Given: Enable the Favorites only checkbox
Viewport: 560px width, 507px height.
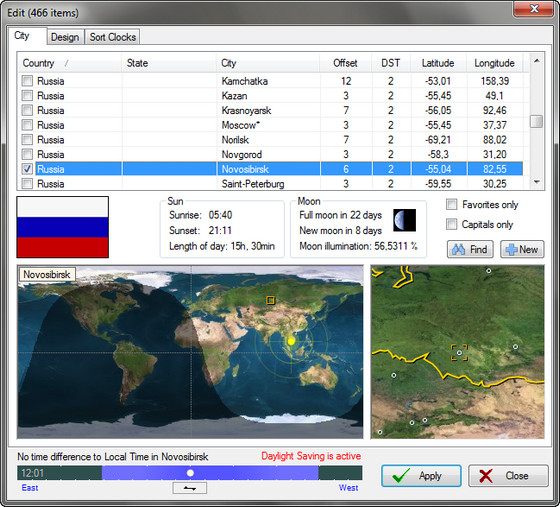Looking at the screenshot, I should [452, 205].
